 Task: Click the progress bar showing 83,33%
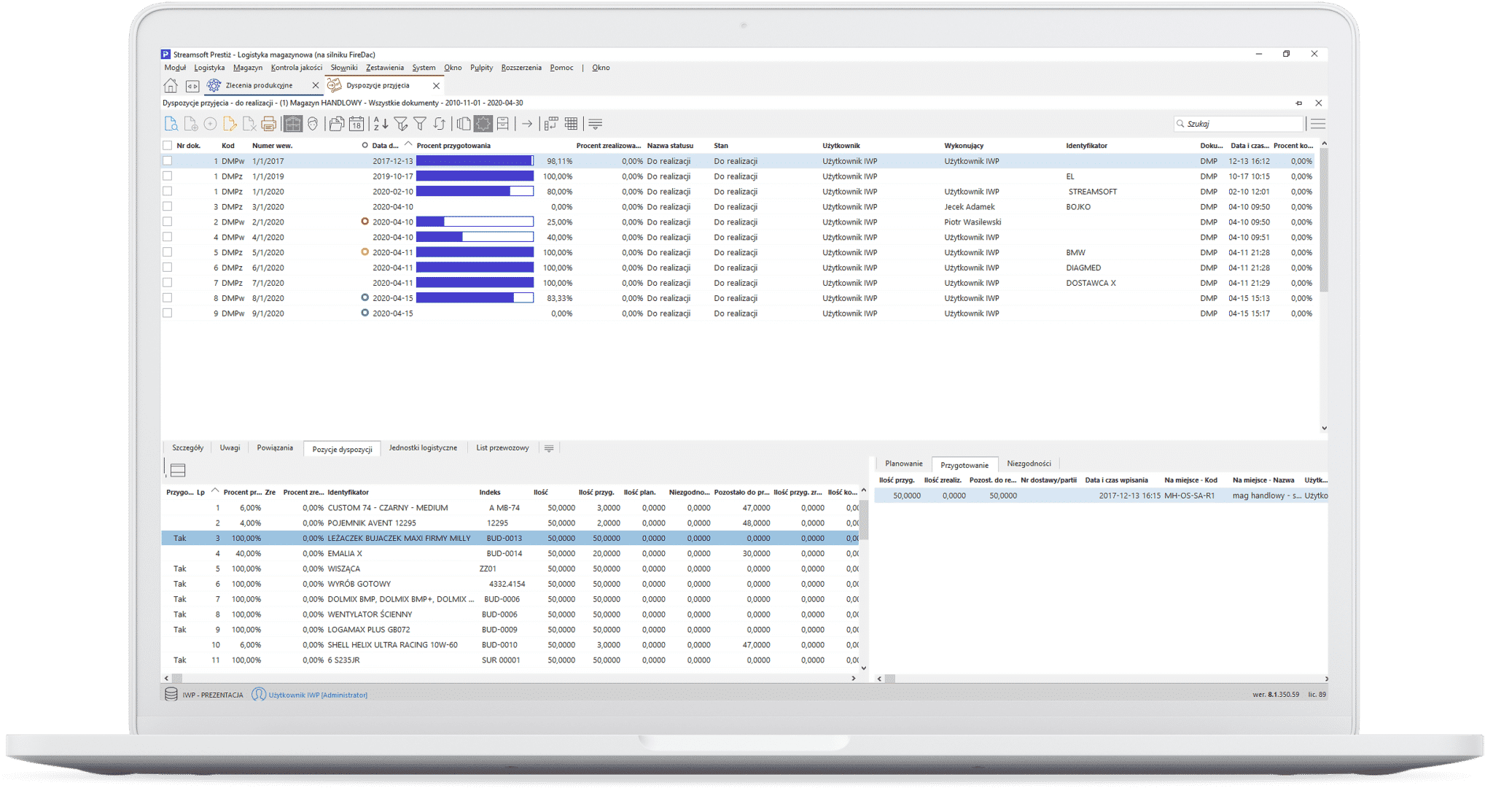click(474, 297)
